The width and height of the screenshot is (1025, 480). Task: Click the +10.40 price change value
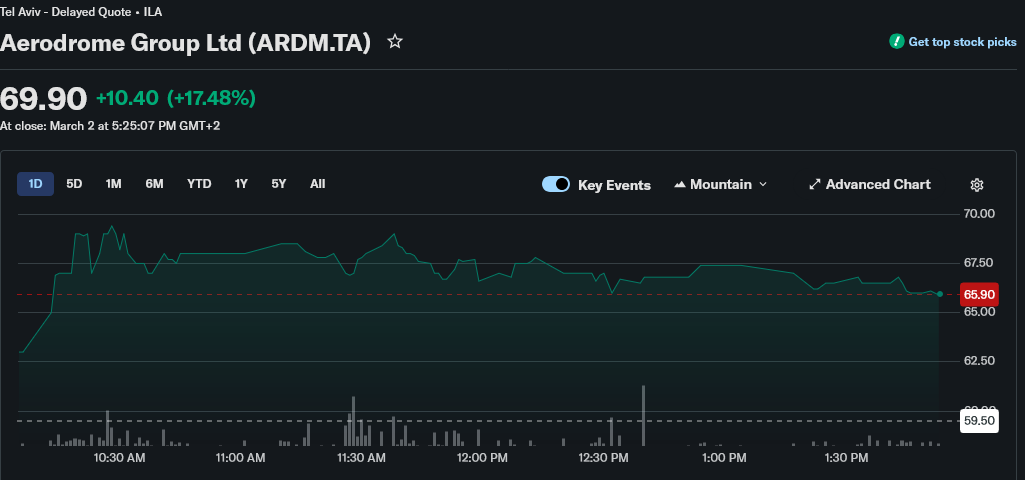[127, 98]
